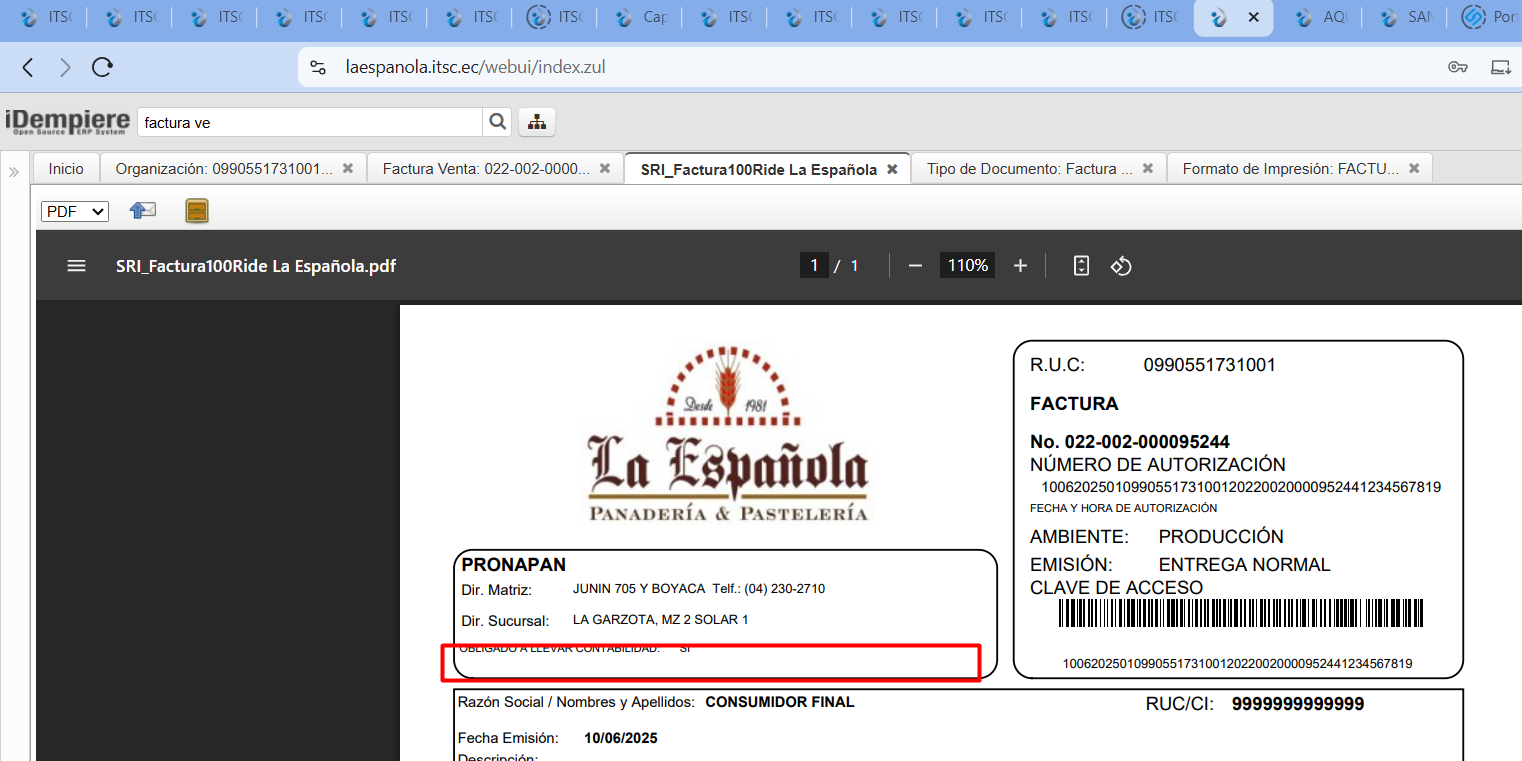Expand the collapsed left side panel
Image resolution: width=1522 pixels, height=761 pixels.
[14, 172]
